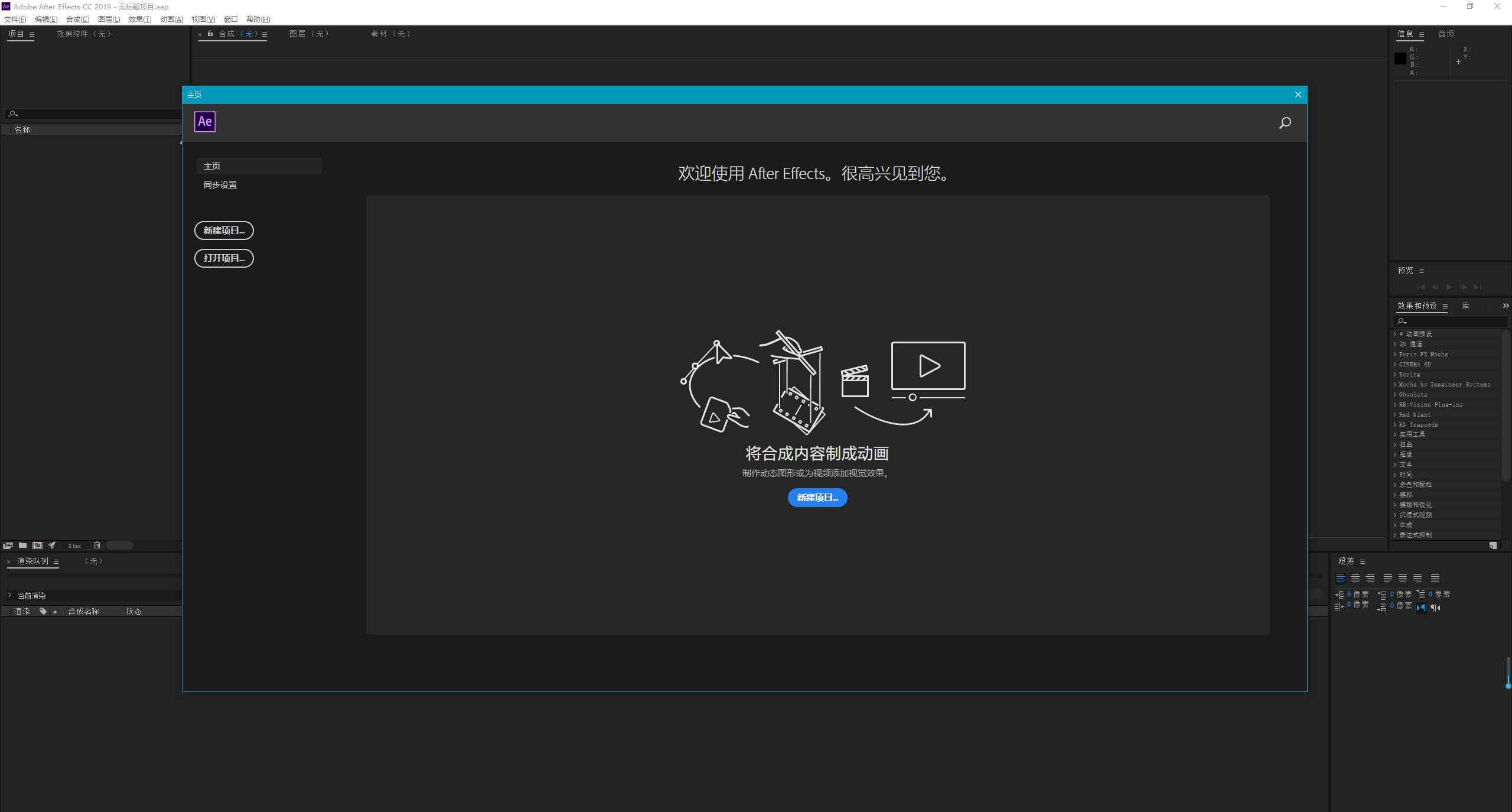Right-align text in 段落 panel

point(1370,579)
